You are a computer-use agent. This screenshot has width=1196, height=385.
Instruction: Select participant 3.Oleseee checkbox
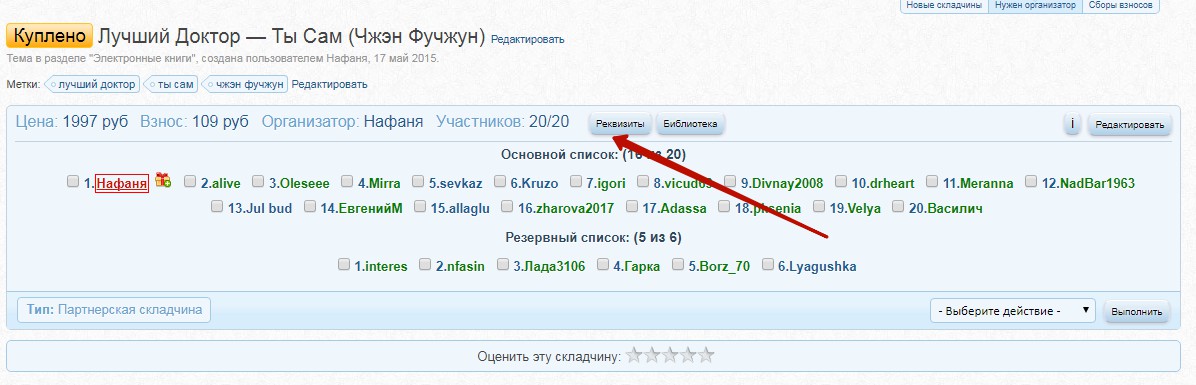(x=258, y=181)
